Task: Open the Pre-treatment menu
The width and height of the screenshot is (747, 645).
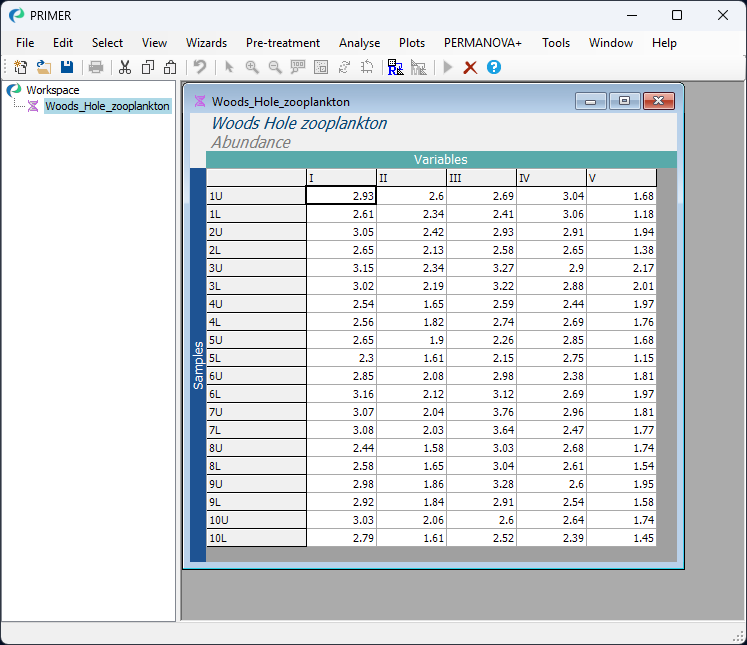Action: [283, 43]
